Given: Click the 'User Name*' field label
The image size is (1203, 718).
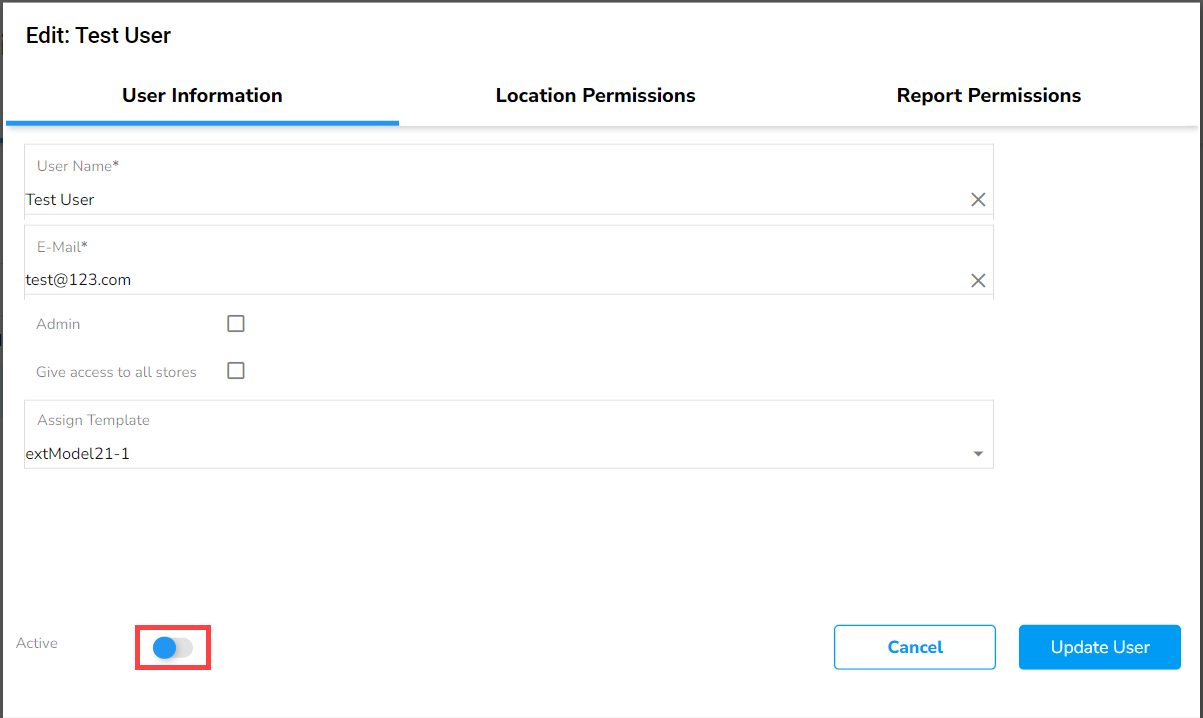Looking at the screenshot, I should pos(78,166).
